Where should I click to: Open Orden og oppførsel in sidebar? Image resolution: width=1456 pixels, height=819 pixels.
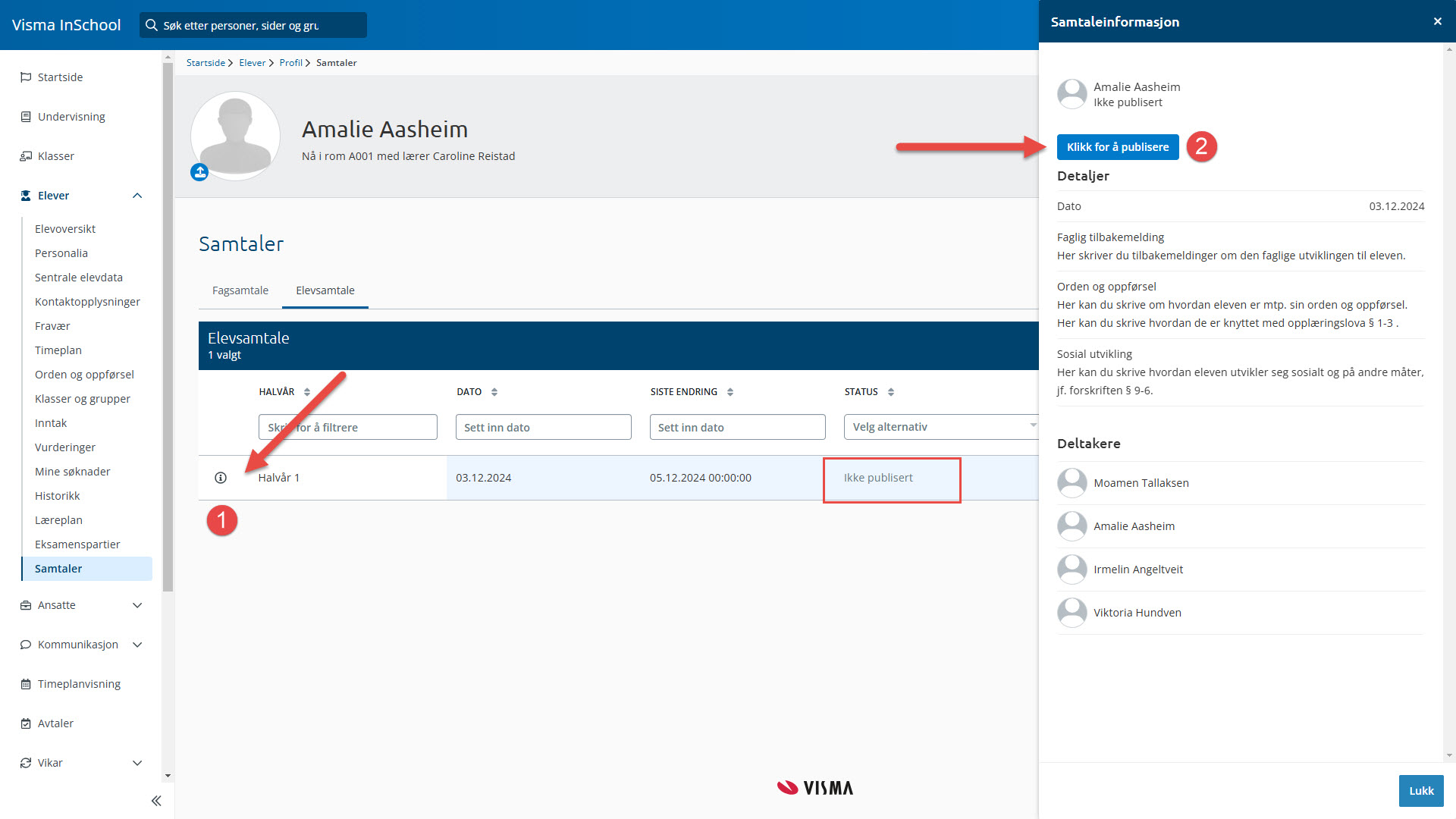tap(84, 375)
